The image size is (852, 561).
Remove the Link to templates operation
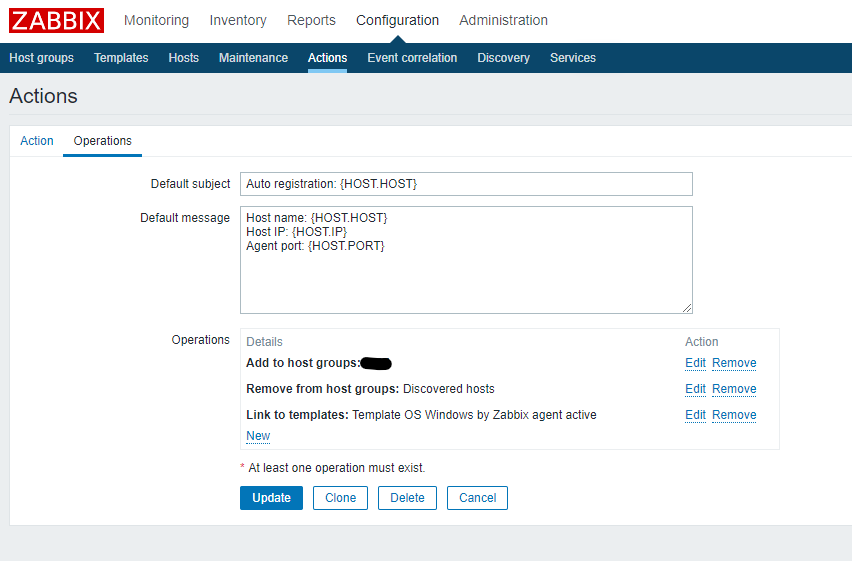pyautogui.click(x=734, y=415)
